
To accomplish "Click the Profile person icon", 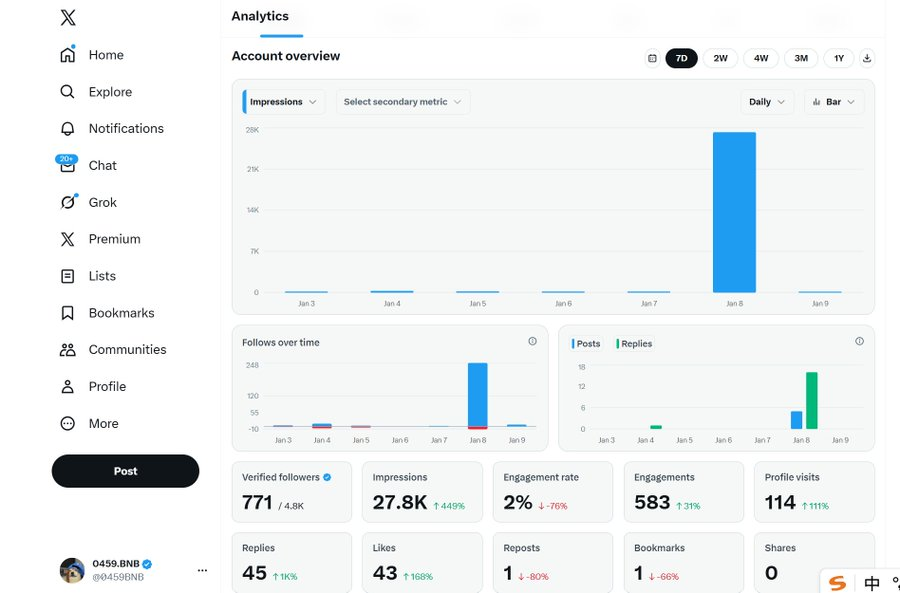I will click(68, 386).
